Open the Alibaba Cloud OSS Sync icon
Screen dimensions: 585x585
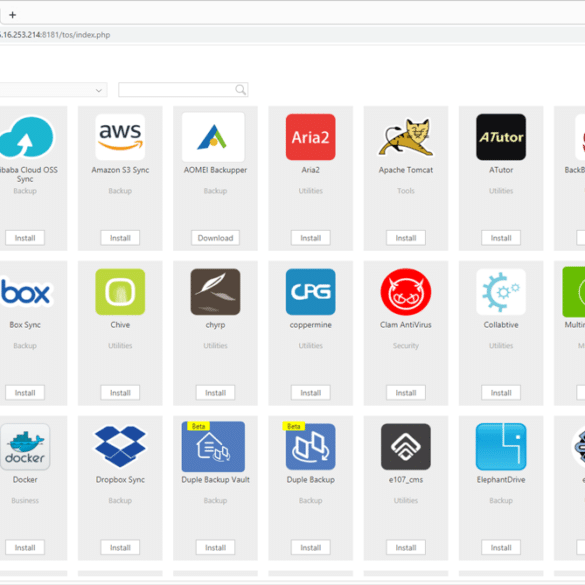tap(26, 137)
